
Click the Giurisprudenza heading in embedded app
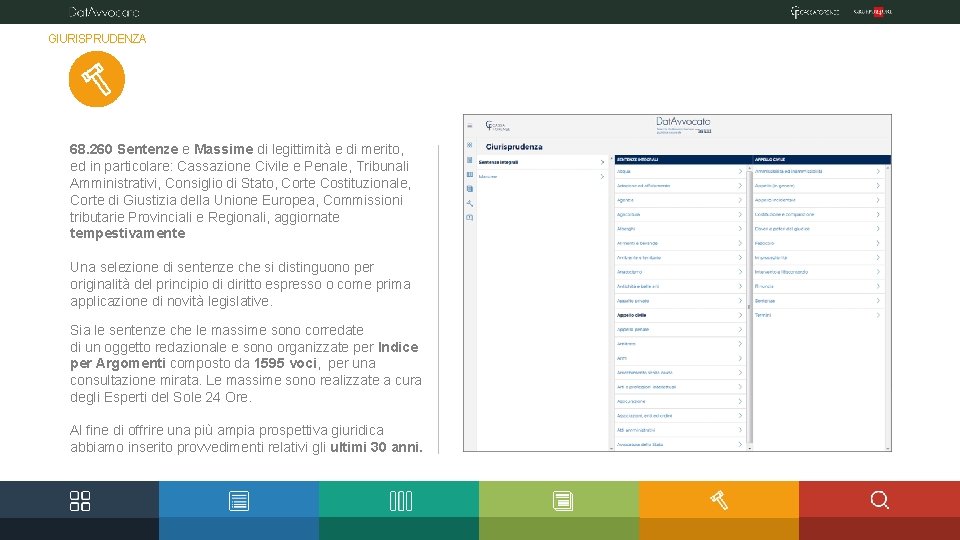[514, 147]
